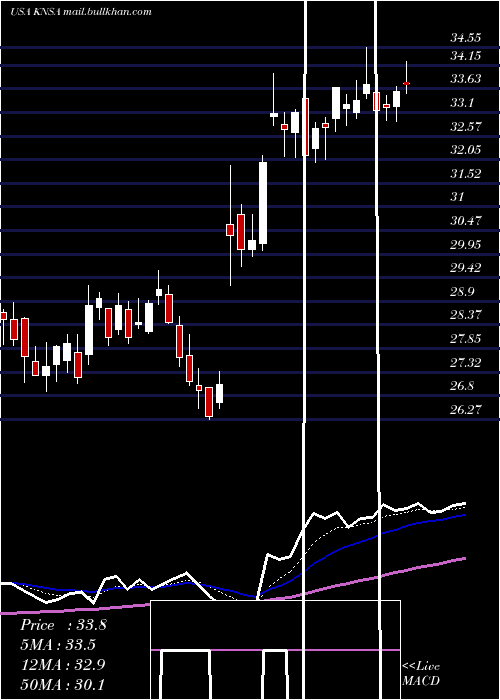Click the 27.32 price axis label
This screenshot has width=500, height=700.
(x=465, y=362)
